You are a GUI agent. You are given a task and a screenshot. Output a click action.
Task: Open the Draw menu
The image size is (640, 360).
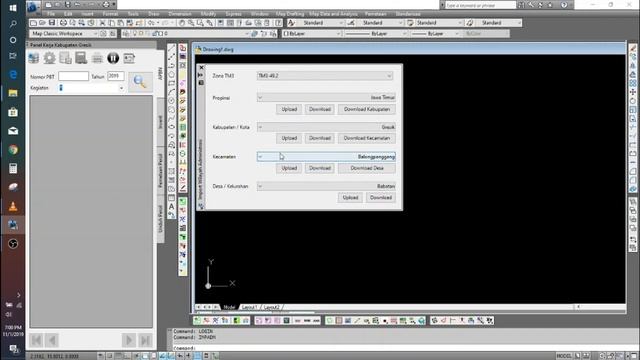pyautogui.click(x=153, y=14)
